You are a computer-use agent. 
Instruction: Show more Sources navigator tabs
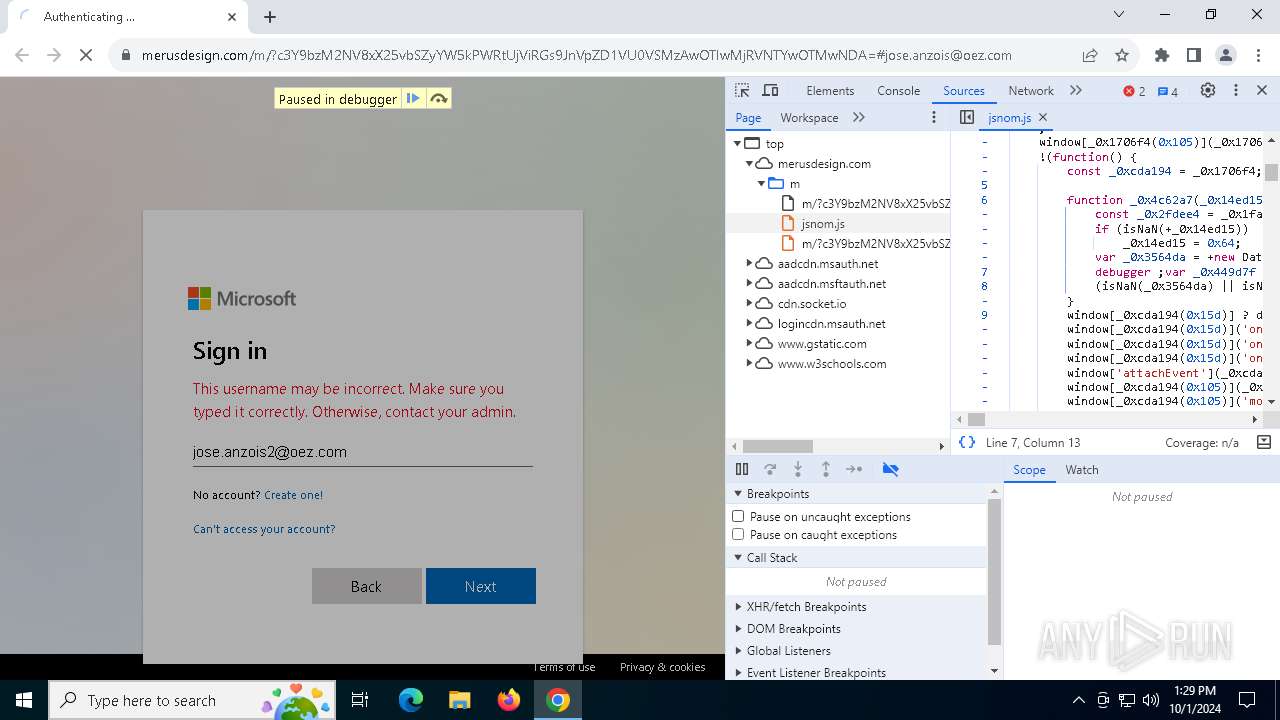tap(859, 117)
